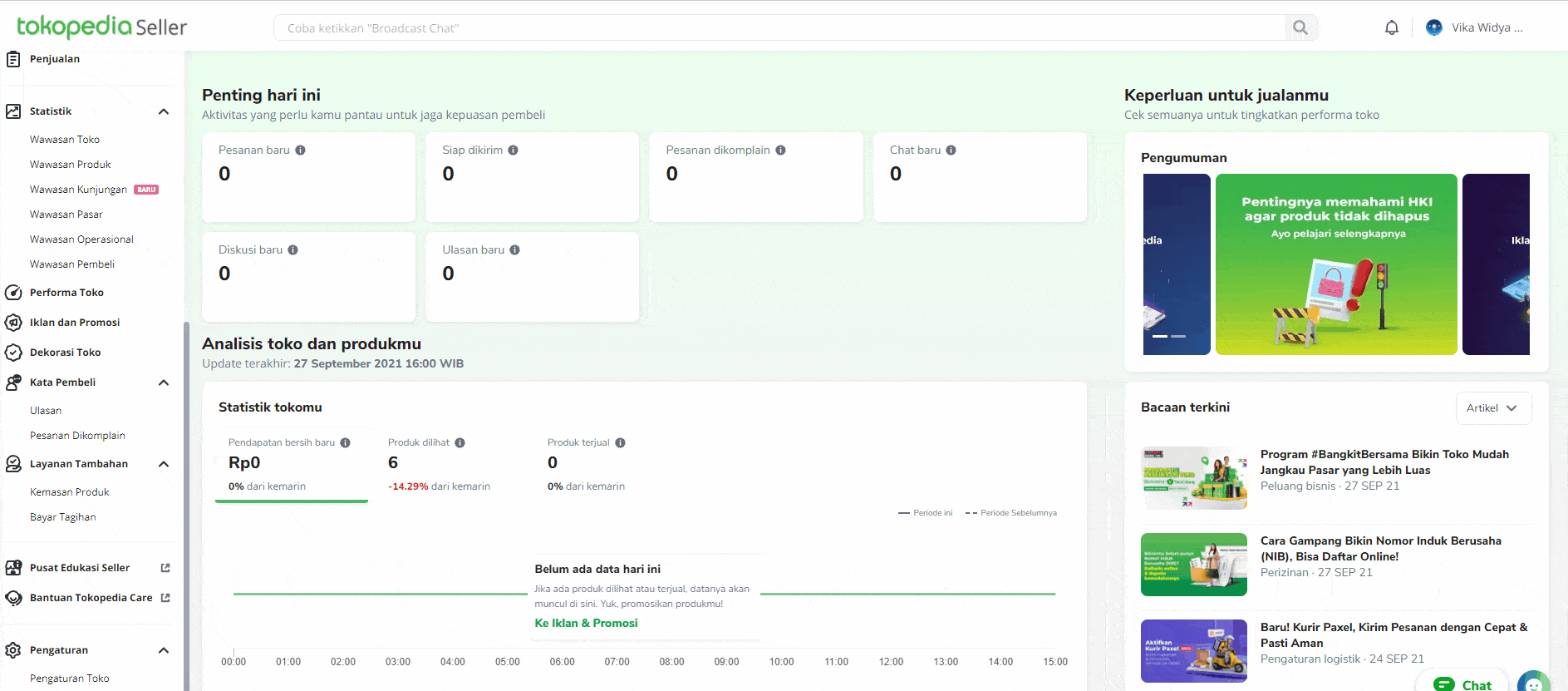This screenshot has height=691, width=1568.
Task: Open Wawasan Kunjungan menu item
Action: point(79,190)
